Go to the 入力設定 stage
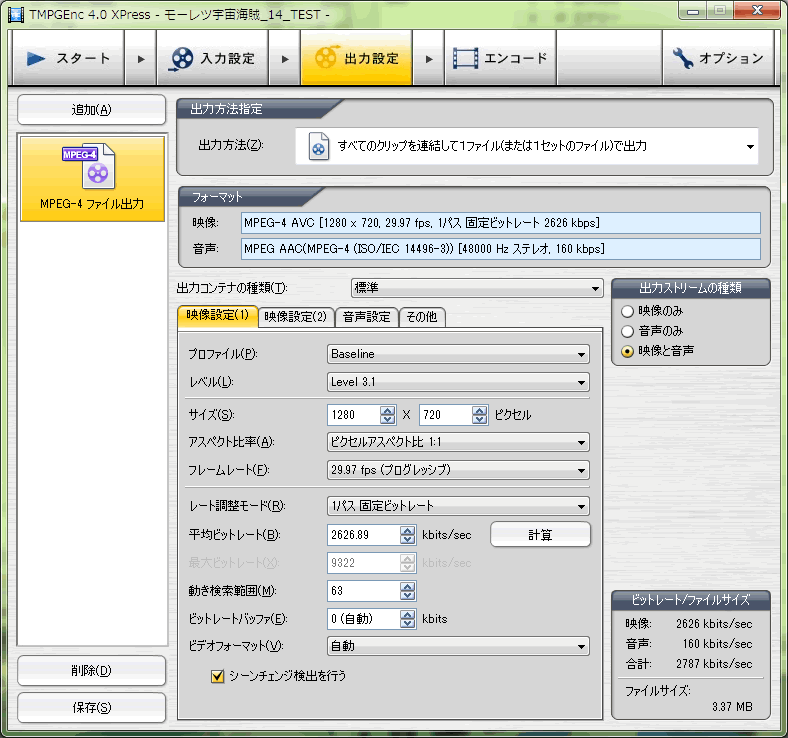This screenshot has height=738, width=788. coord(213,58)
